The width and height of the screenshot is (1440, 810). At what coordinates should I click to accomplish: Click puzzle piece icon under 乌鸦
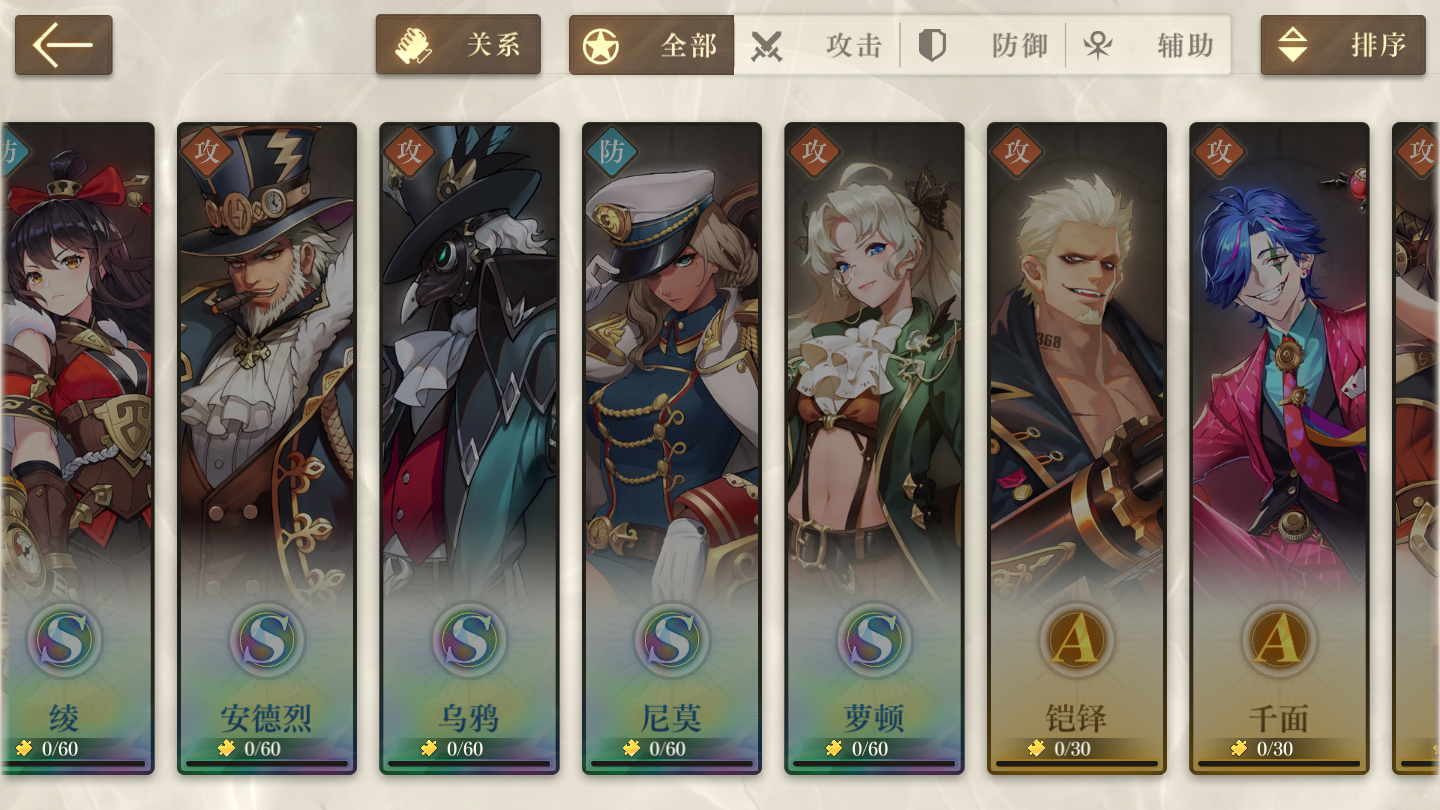coord(430,748)
